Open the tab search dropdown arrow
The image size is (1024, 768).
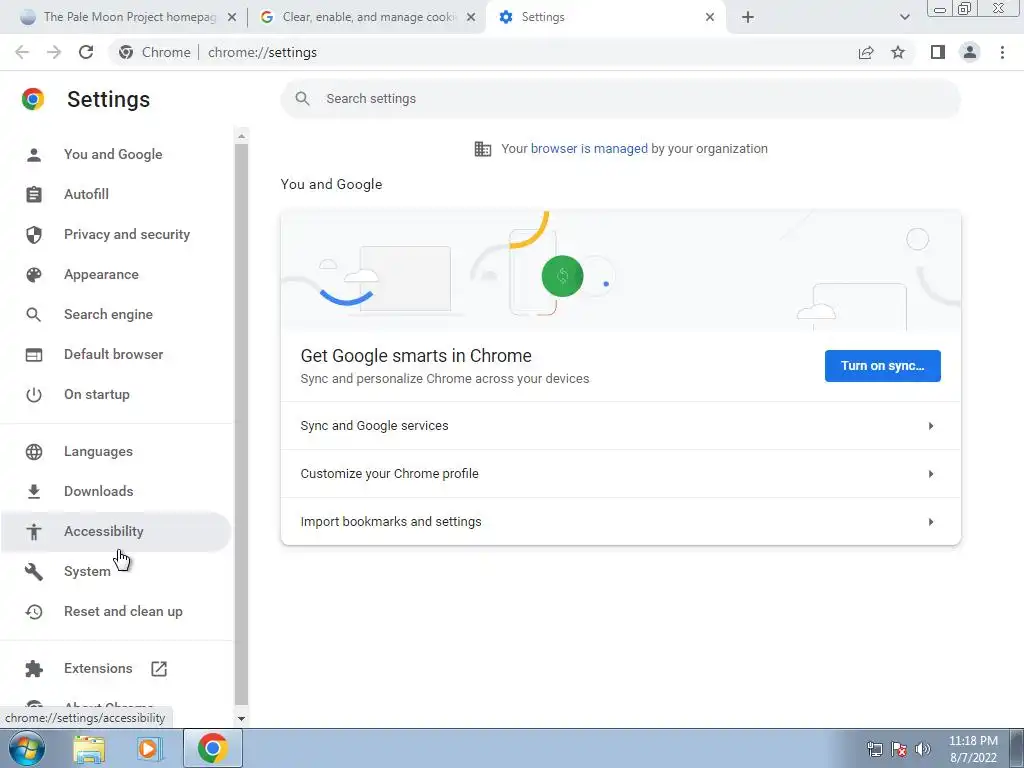904,17
